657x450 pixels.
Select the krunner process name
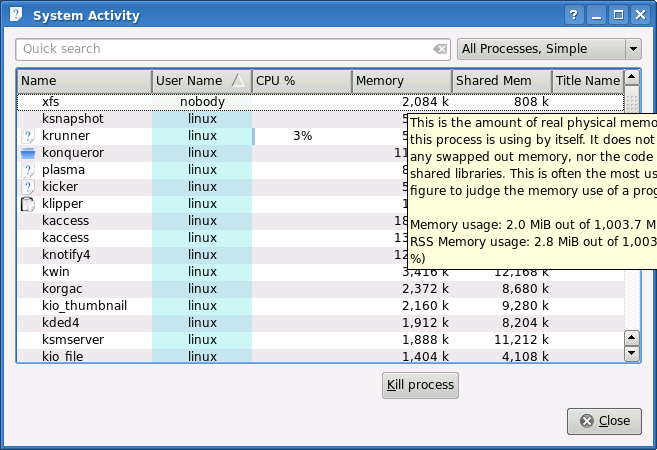(66, 136)
